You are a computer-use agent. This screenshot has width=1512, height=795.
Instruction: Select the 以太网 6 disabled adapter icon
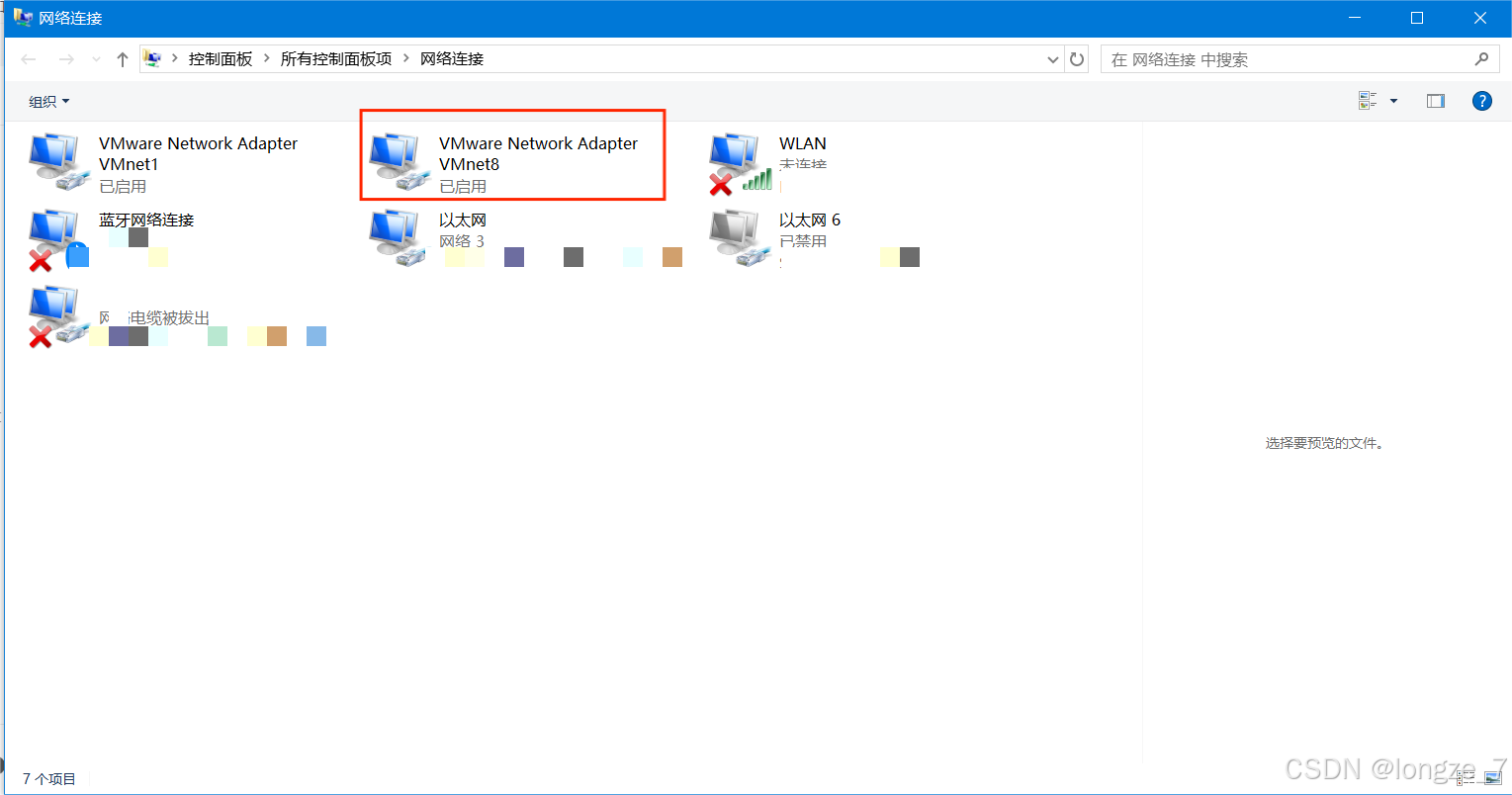point(739,238)
